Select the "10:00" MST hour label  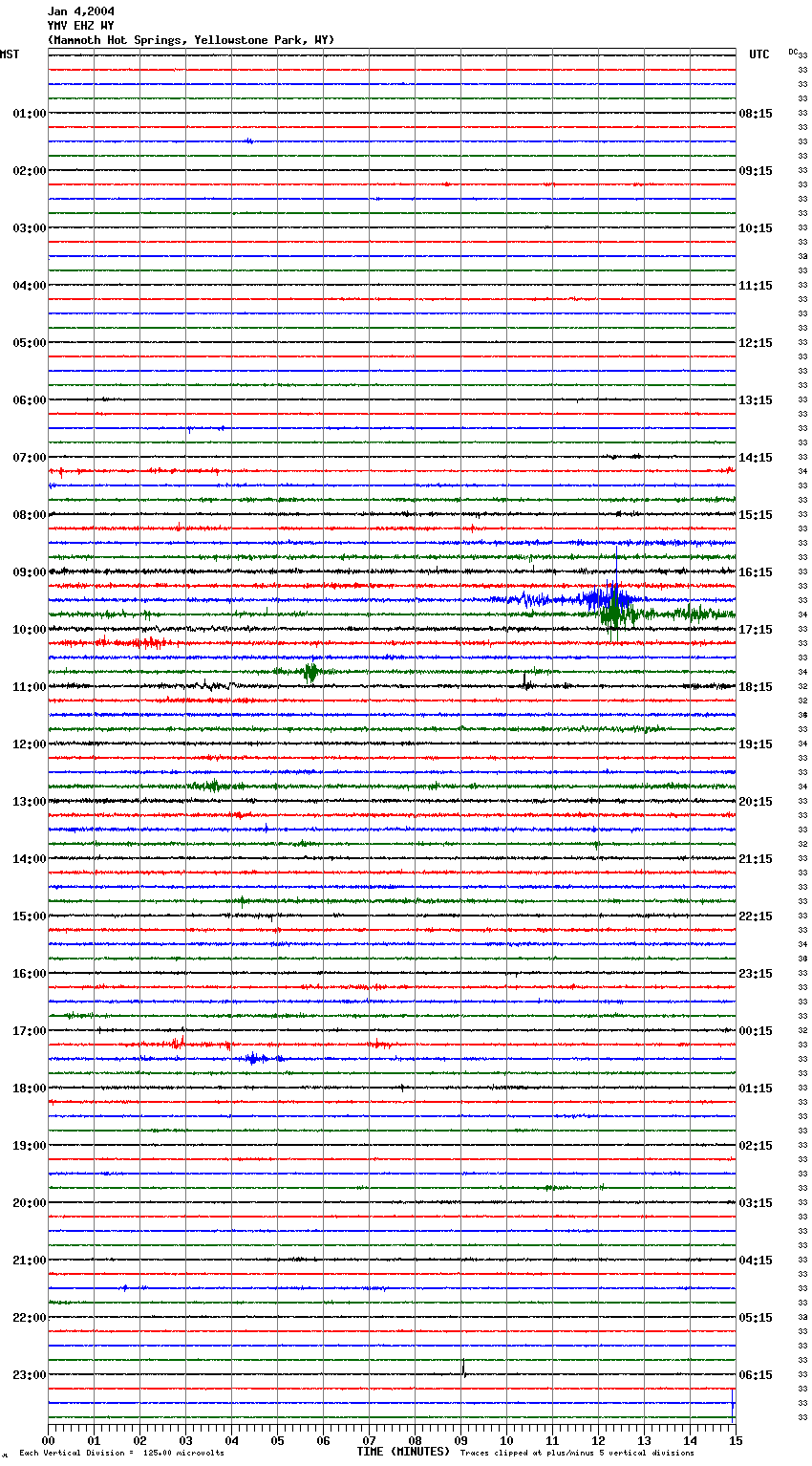coord(30,630)
